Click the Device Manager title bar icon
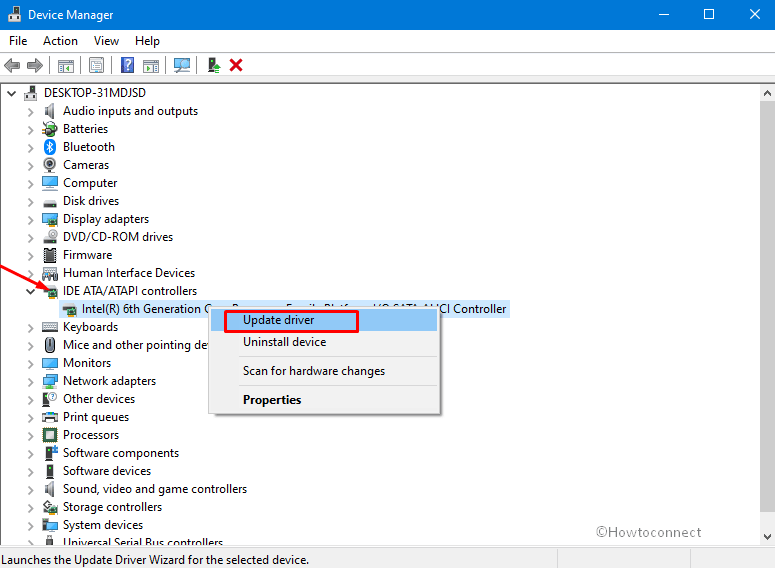Viewport: 775px width, 568px height. (14, 14)
